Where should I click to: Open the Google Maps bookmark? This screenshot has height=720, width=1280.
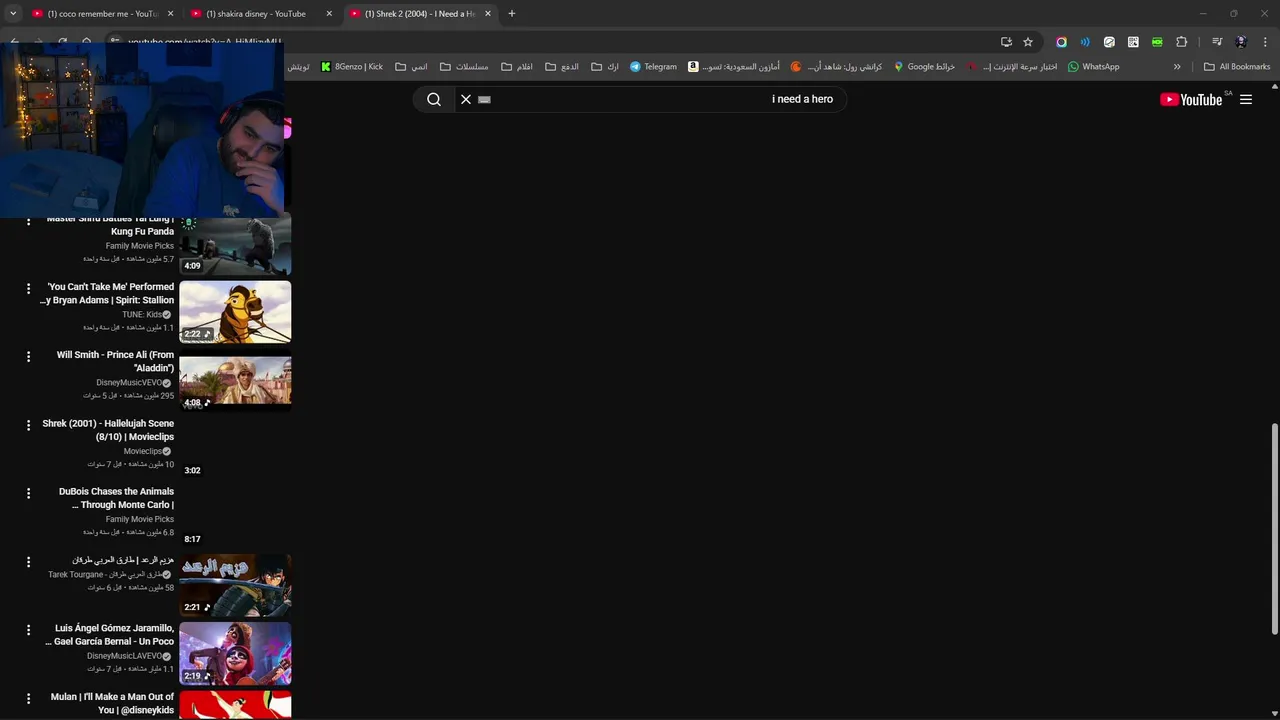click(924, 67)
